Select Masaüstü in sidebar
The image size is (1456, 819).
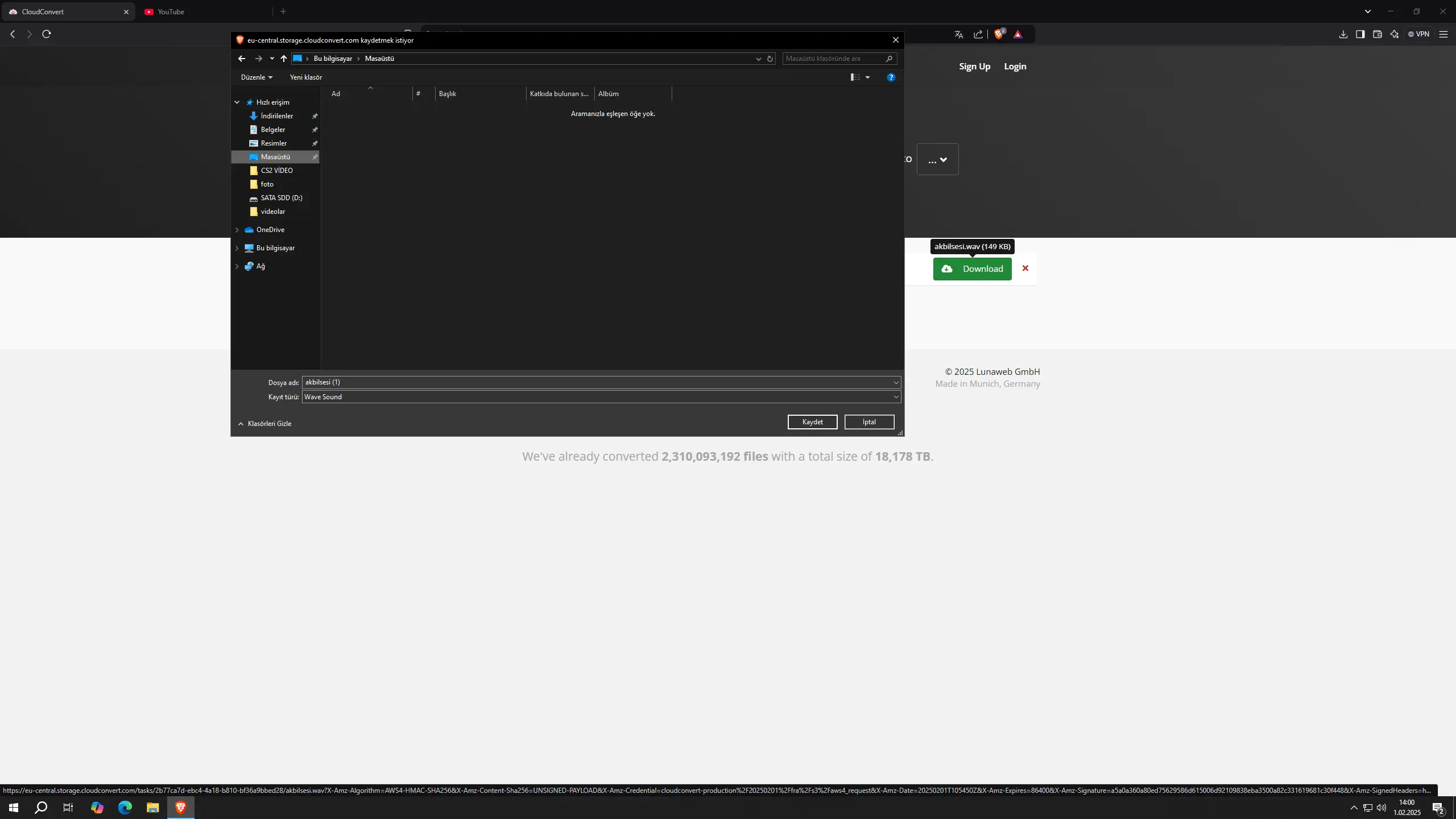point(276,157)
